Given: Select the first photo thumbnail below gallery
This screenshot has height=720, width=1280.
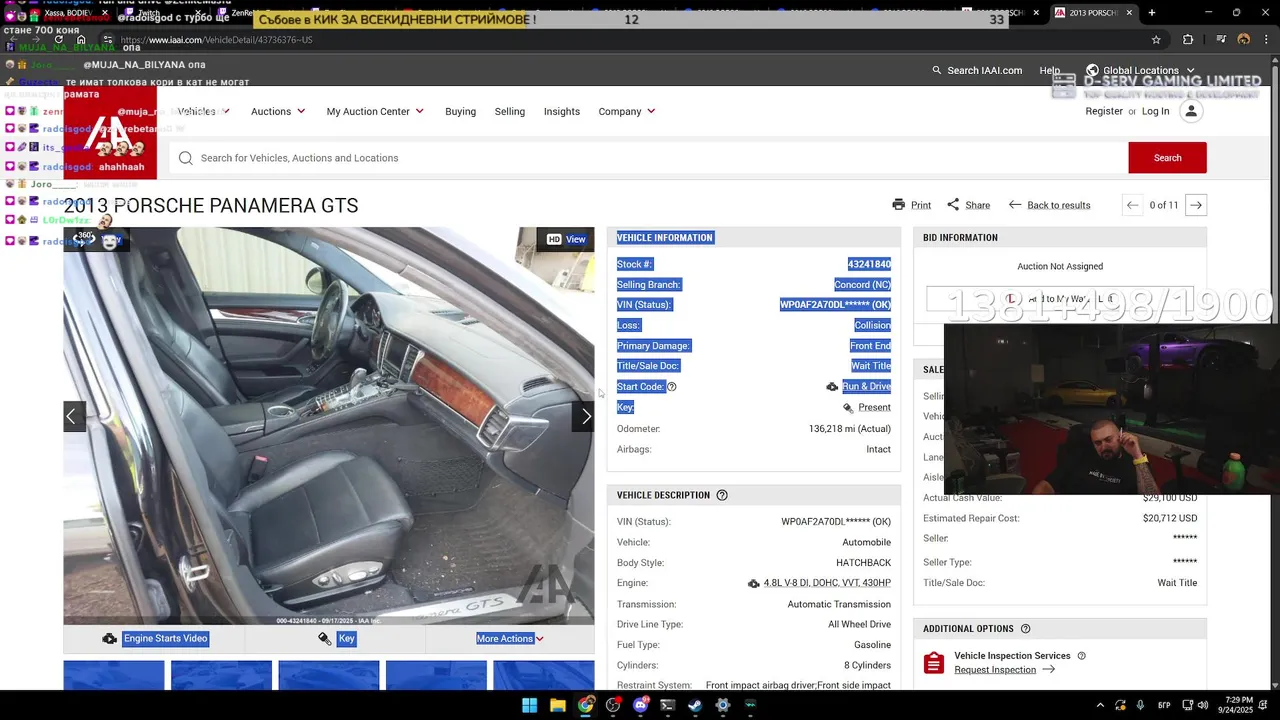Looking at the screenshot, I should click(x=113, y=675).
